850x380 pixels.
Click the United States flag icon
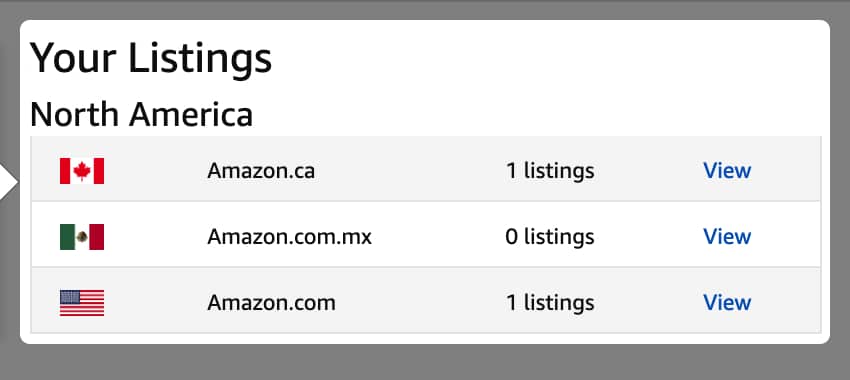coord(82,302)
